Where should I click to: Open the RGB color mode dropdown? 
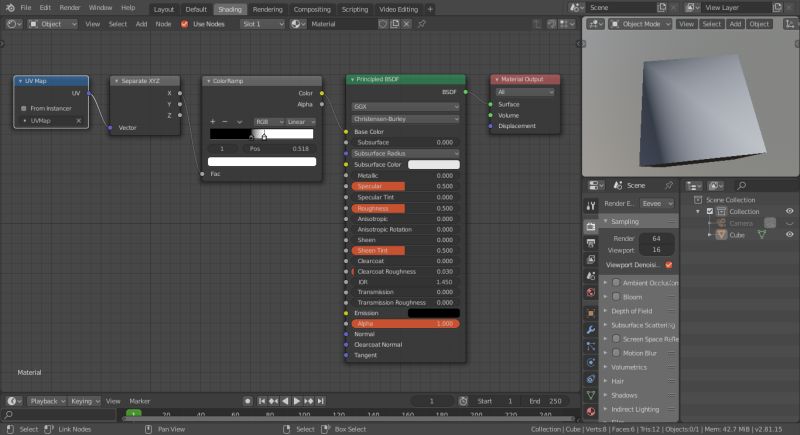pos(269,122)
